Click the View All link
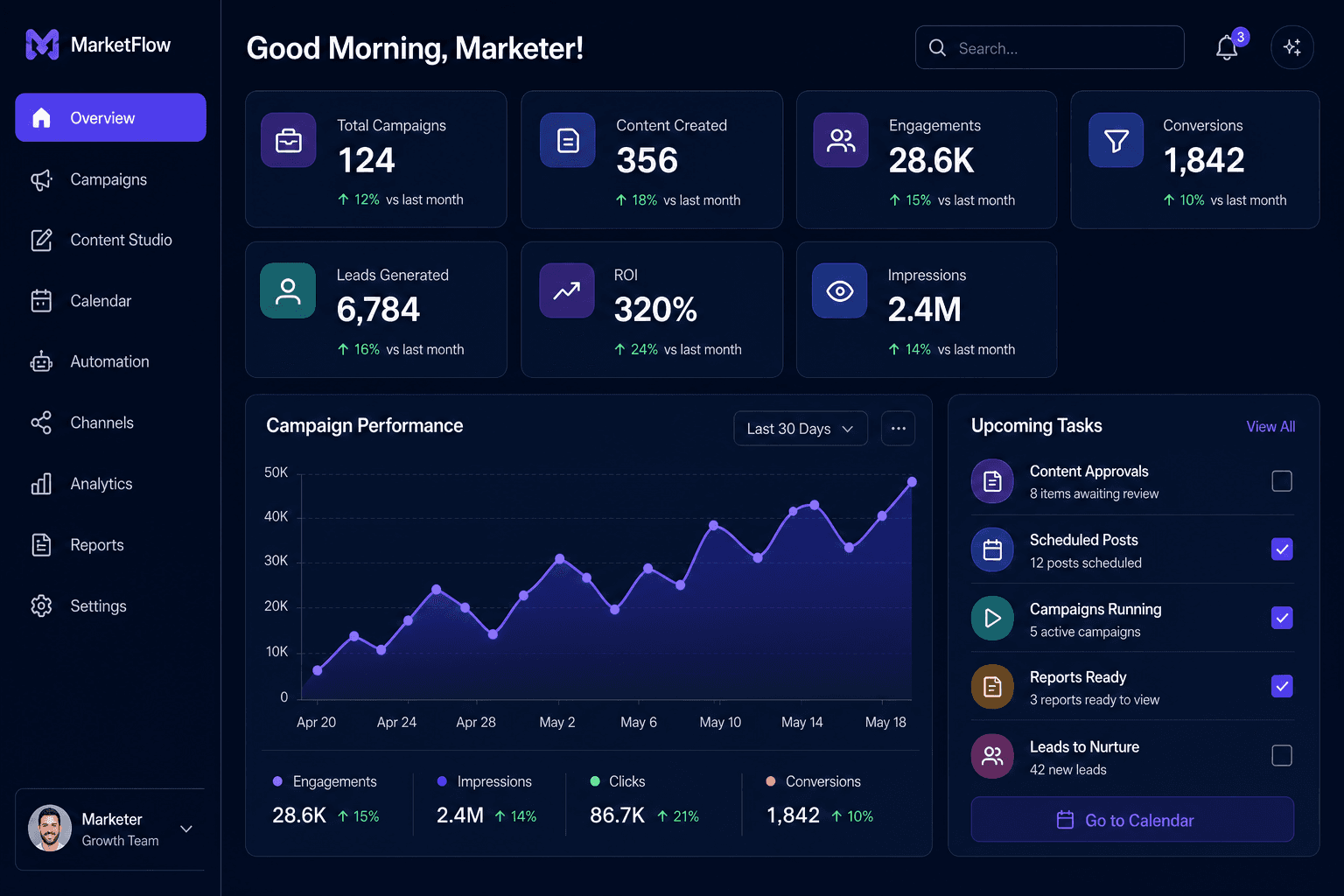The height and width of the screenshot is (896, 1344). click(1270, 426)
